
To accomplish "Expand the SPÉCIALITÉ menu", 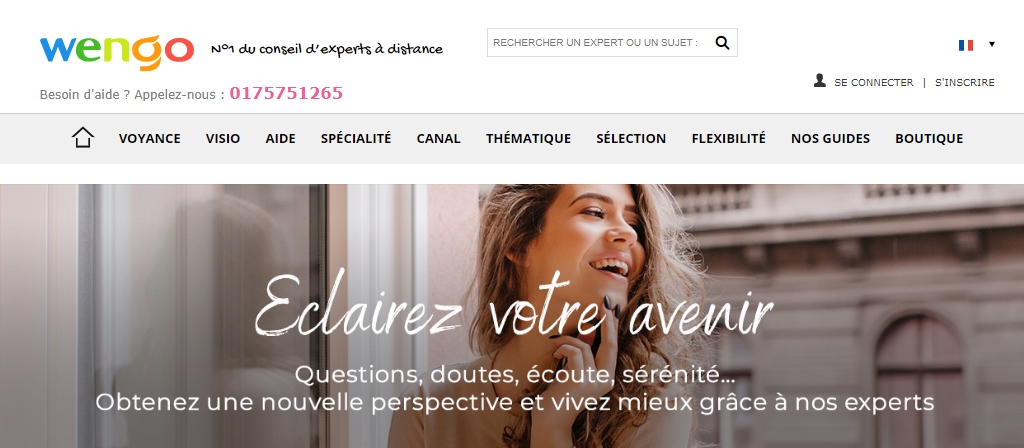I will click(356, 138).
